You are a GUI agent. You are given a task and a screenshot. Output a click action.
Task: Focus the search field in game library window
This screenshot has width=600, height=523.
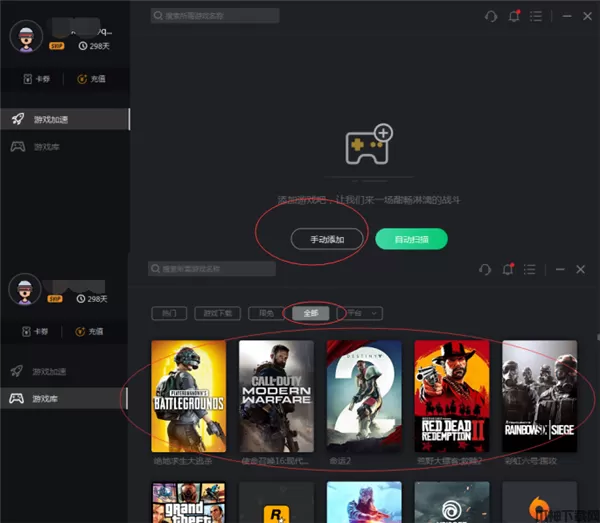[212, 269]
